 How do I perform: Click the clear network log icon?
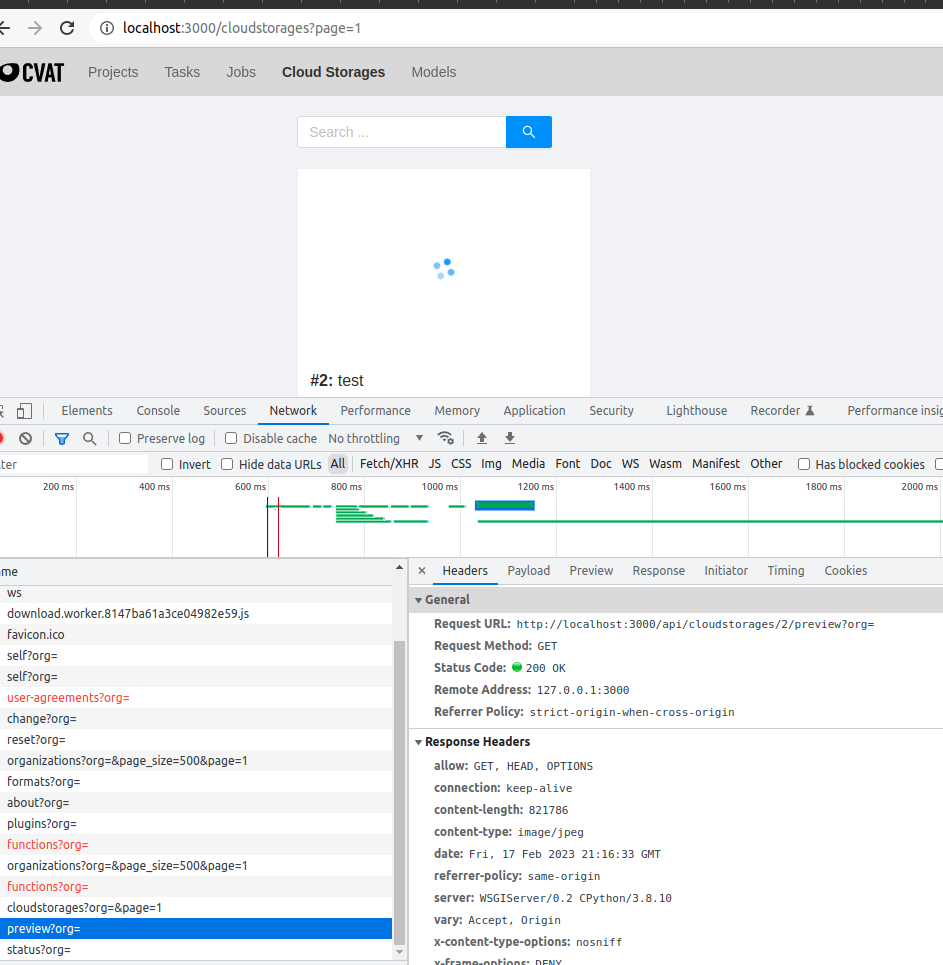[25, 438]
